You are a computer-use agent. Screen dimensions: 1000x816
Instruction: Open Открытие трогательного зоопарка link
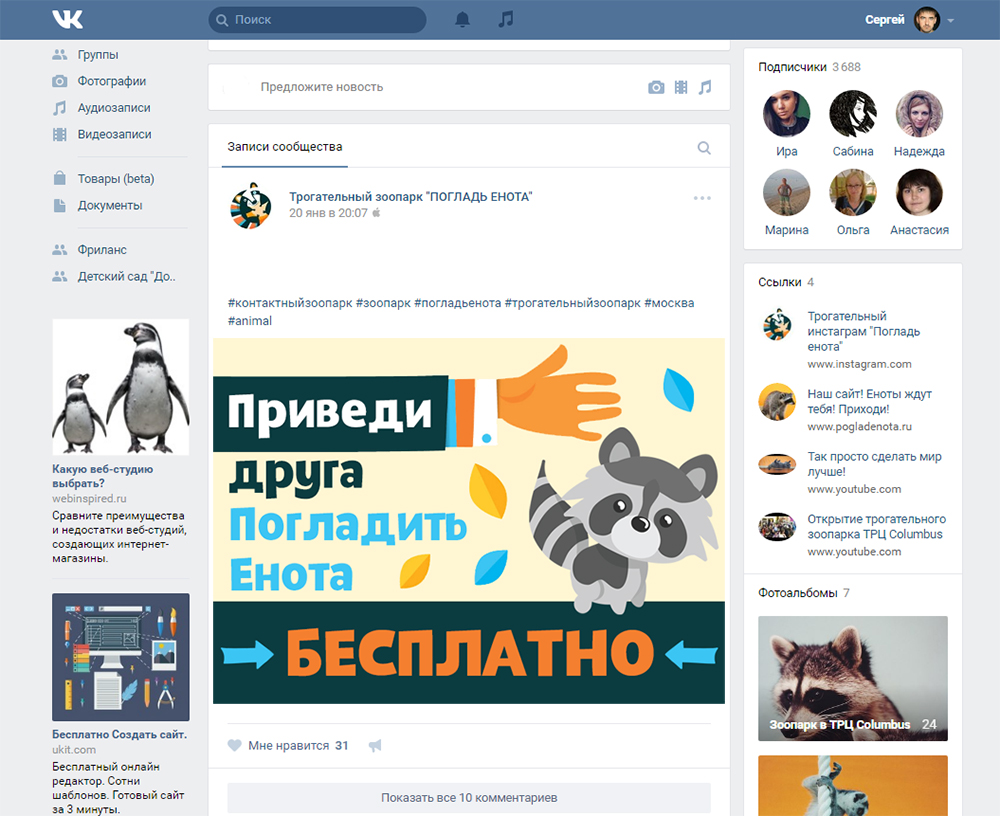[876, 526]
